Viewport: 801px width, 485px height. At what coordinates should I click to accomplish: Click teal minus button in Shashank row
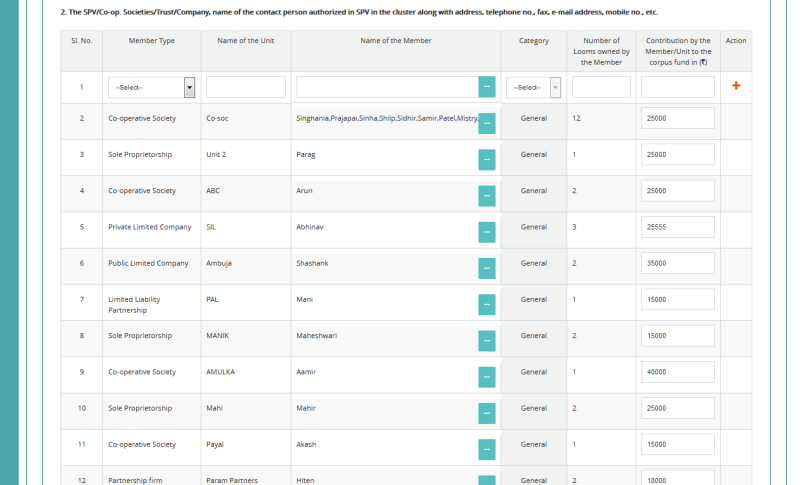pos(487,268)
